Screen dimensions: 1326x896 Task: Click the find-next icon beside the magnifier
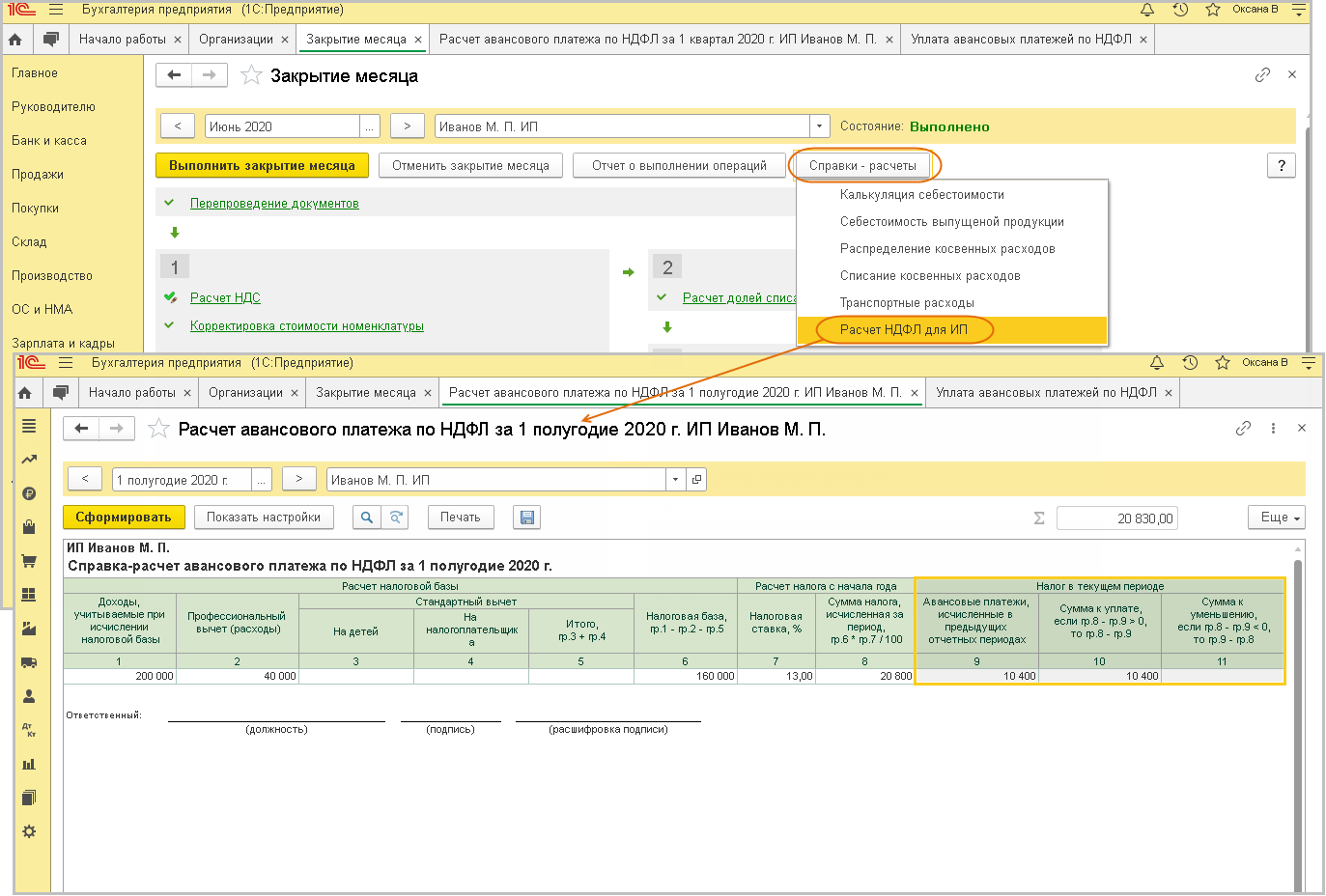tap(395, 518)
